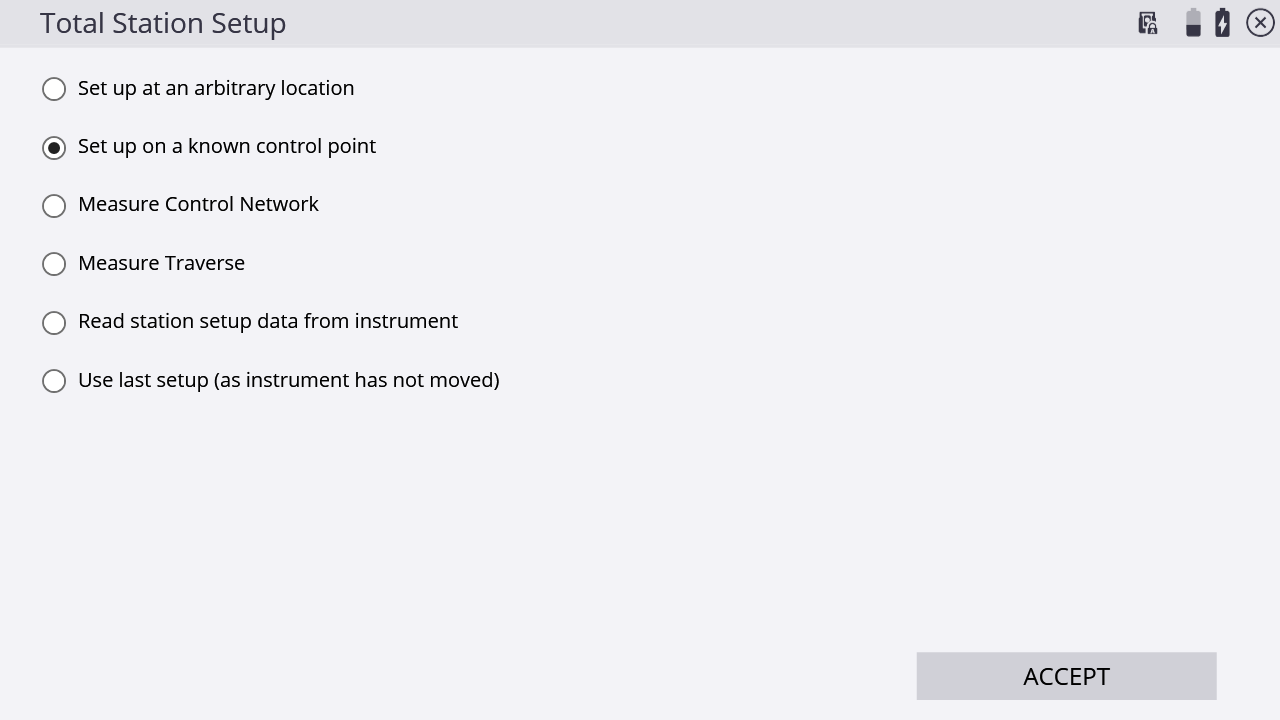Click "Read station setup data from instrument" text
This screenshot has height=720, width=1280.
point(268,321)
